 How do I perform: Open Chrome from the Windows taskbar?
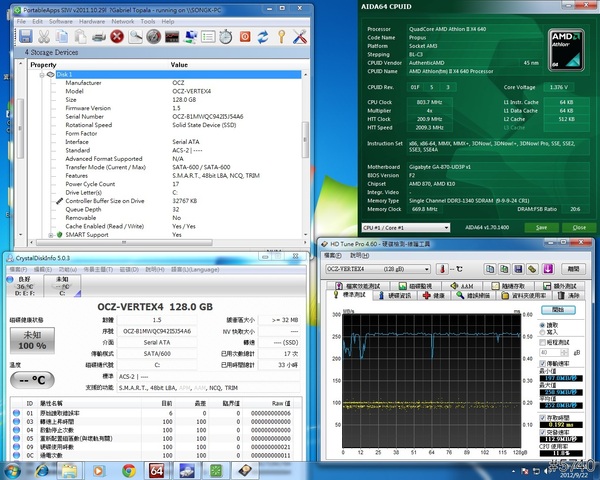click(128, 470)
